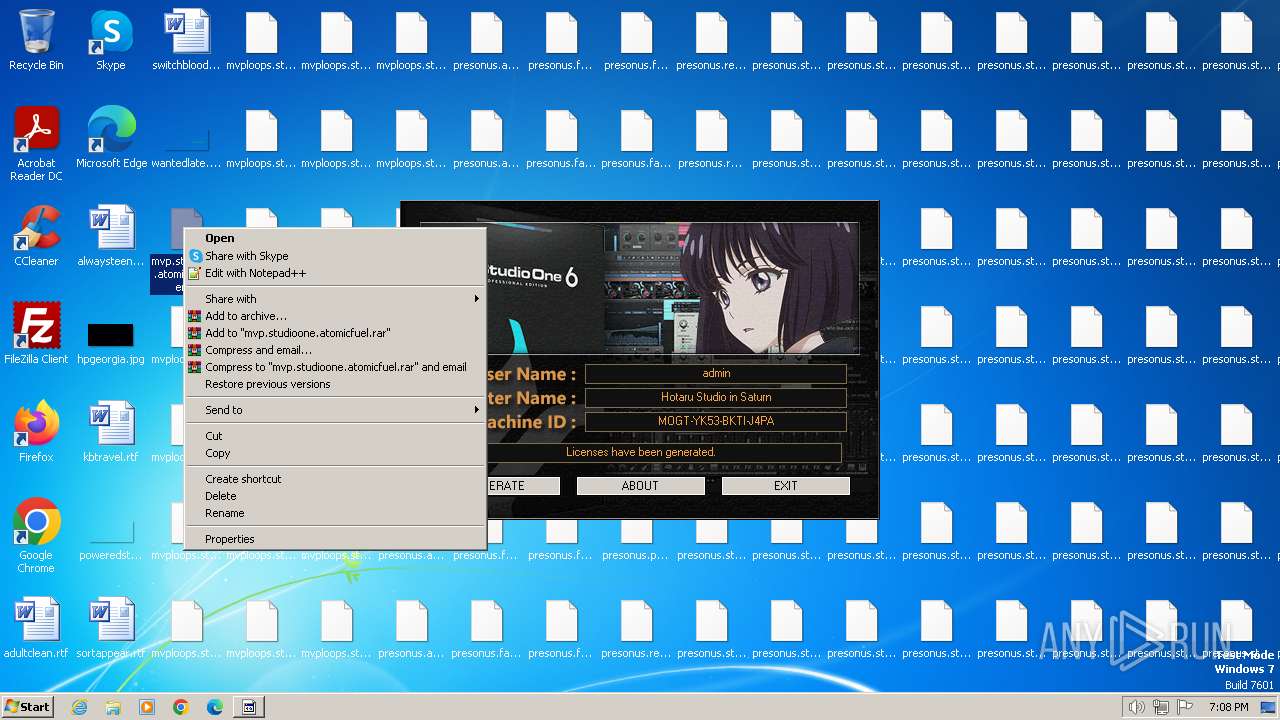Select the Skype desktop shortcut
Viewport: 1280px width, 720px height.
(x=111, y=40)
